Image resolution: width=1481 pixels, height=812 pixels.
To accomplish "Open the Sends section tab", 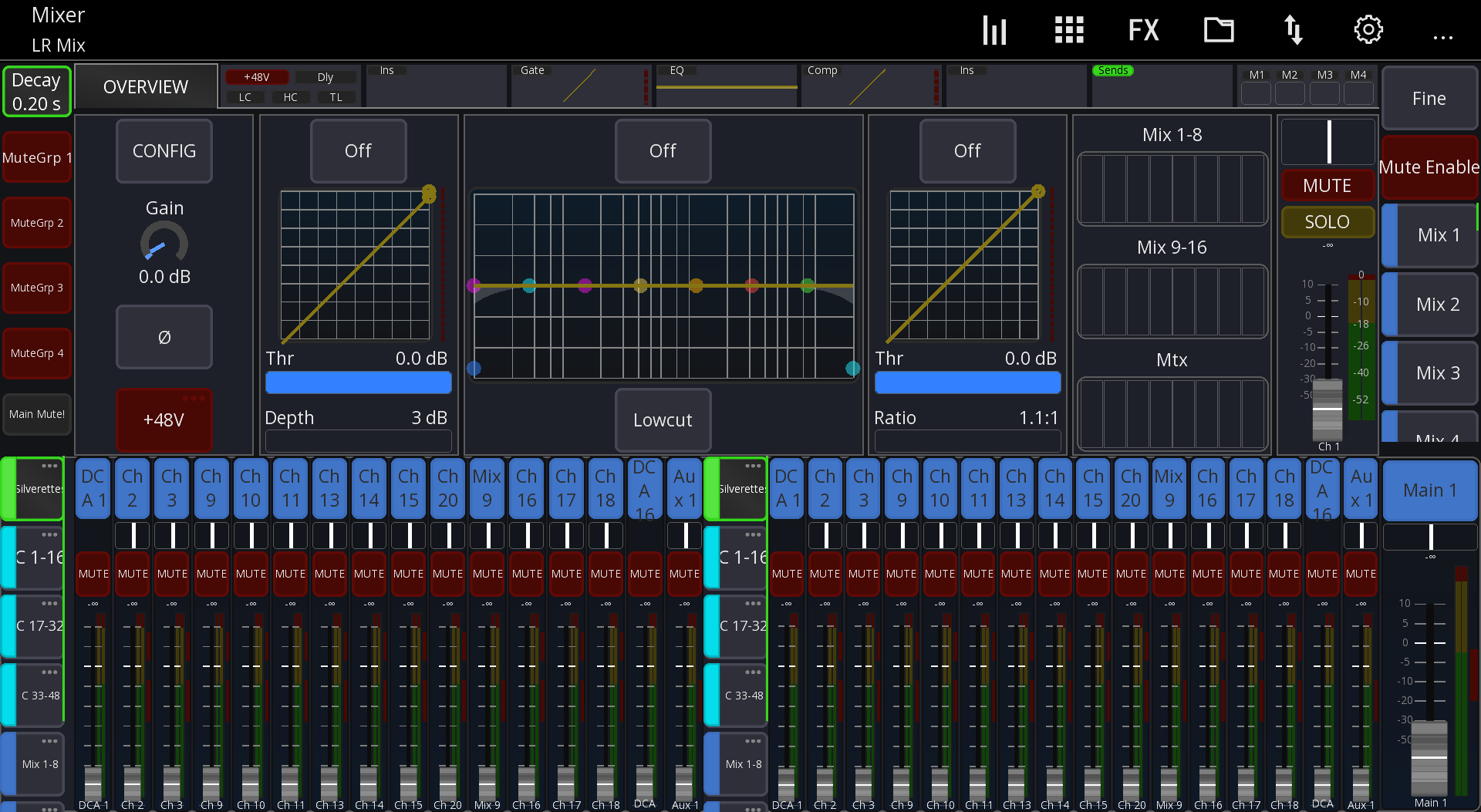I will (1161, 86).
